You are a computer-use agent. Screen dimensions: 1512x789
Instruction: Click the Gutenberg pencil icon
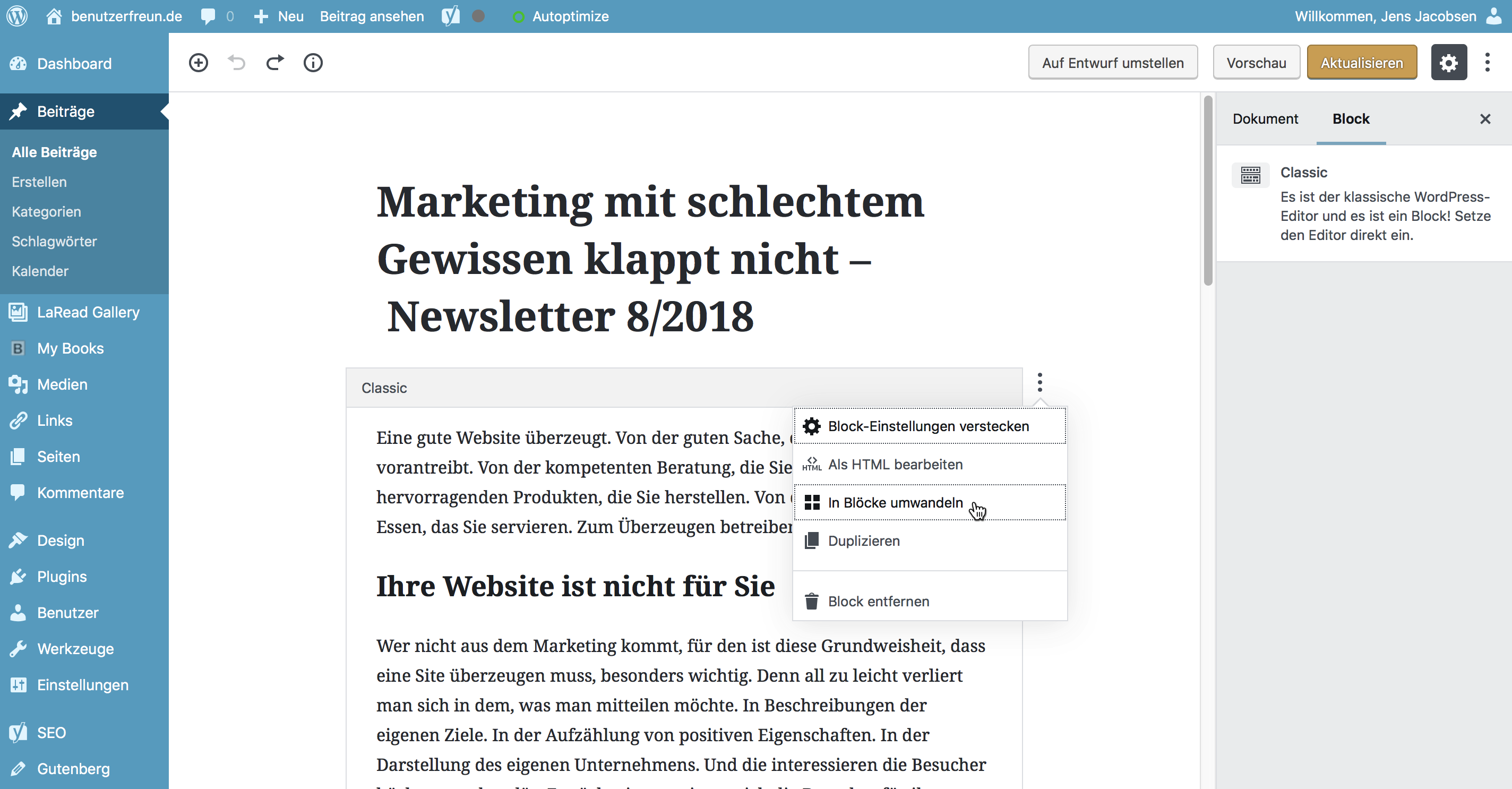(18, 768)
